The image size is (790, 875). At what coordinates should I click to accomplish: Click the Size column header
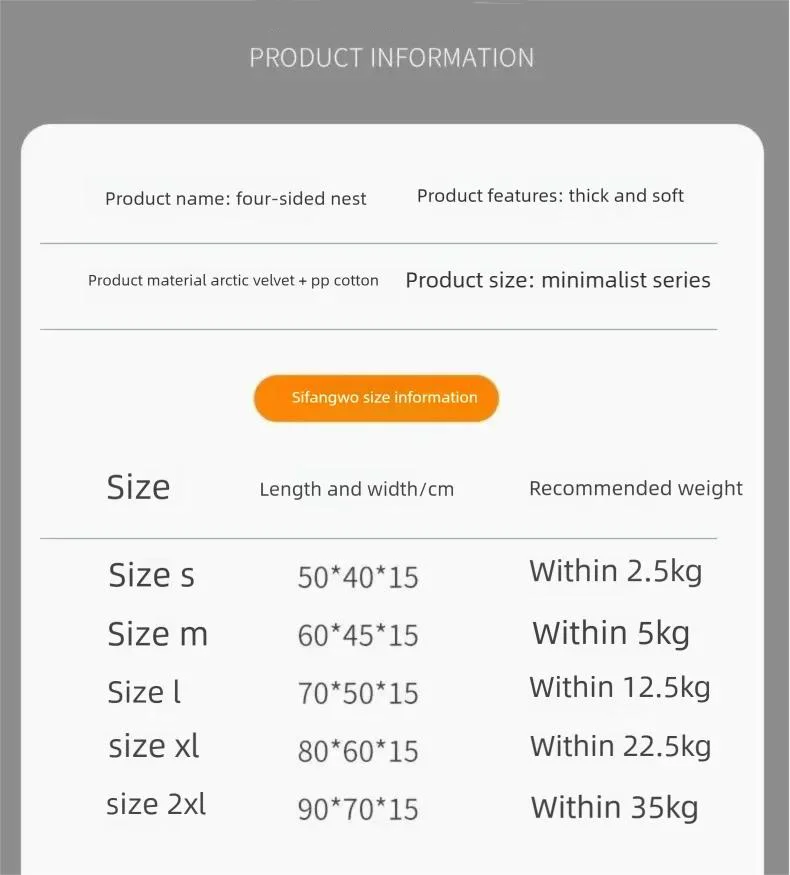click(x=138, y=488)
